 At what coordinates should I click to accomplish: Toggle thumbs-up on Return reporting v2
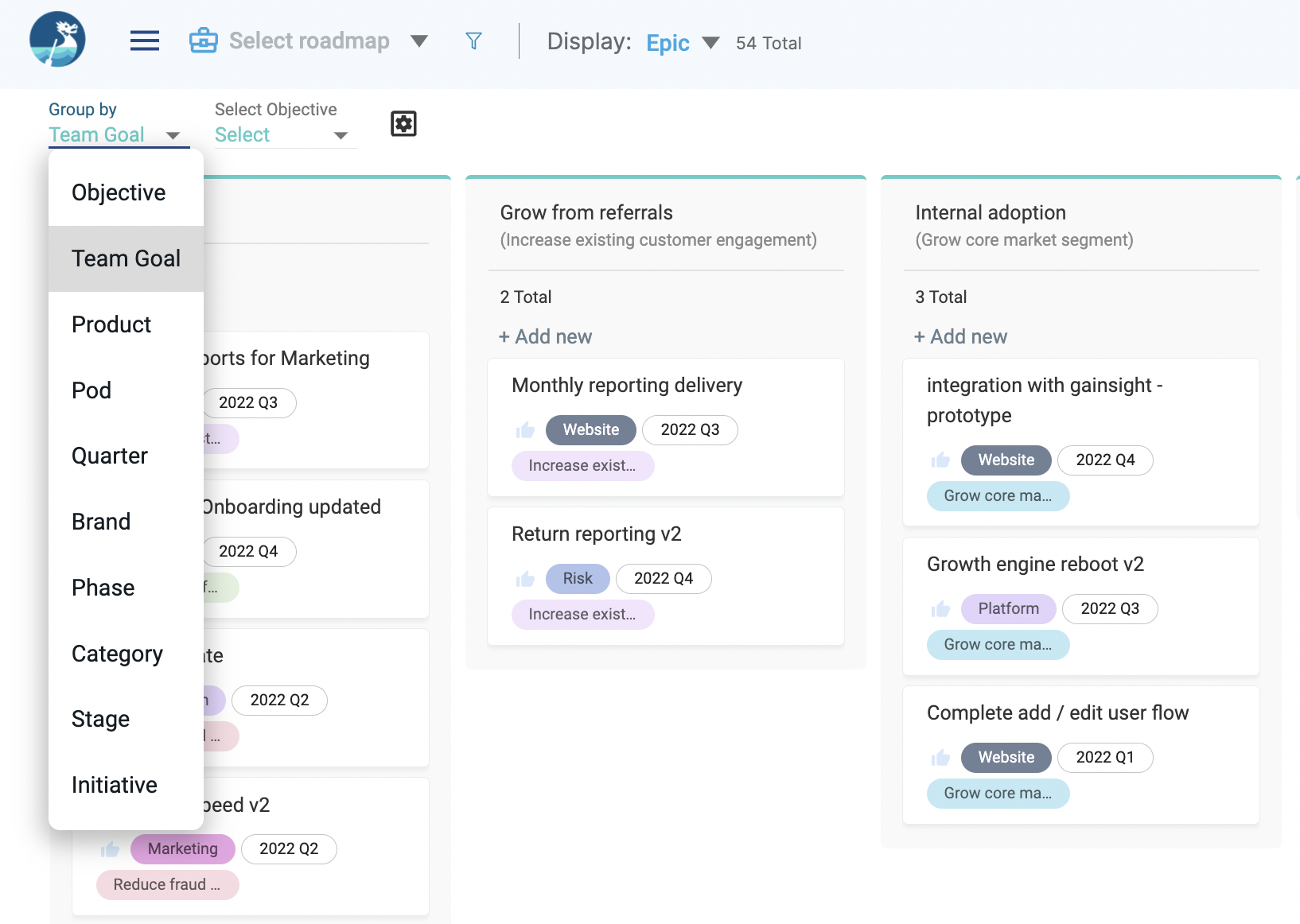pyautogui.click(x=525, y=579)
